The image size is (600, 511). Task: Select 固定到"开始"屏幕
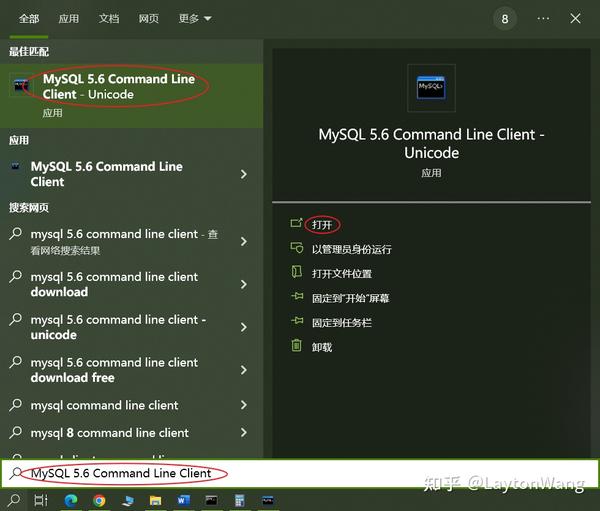pyautogui.click(x=351, y=299)
